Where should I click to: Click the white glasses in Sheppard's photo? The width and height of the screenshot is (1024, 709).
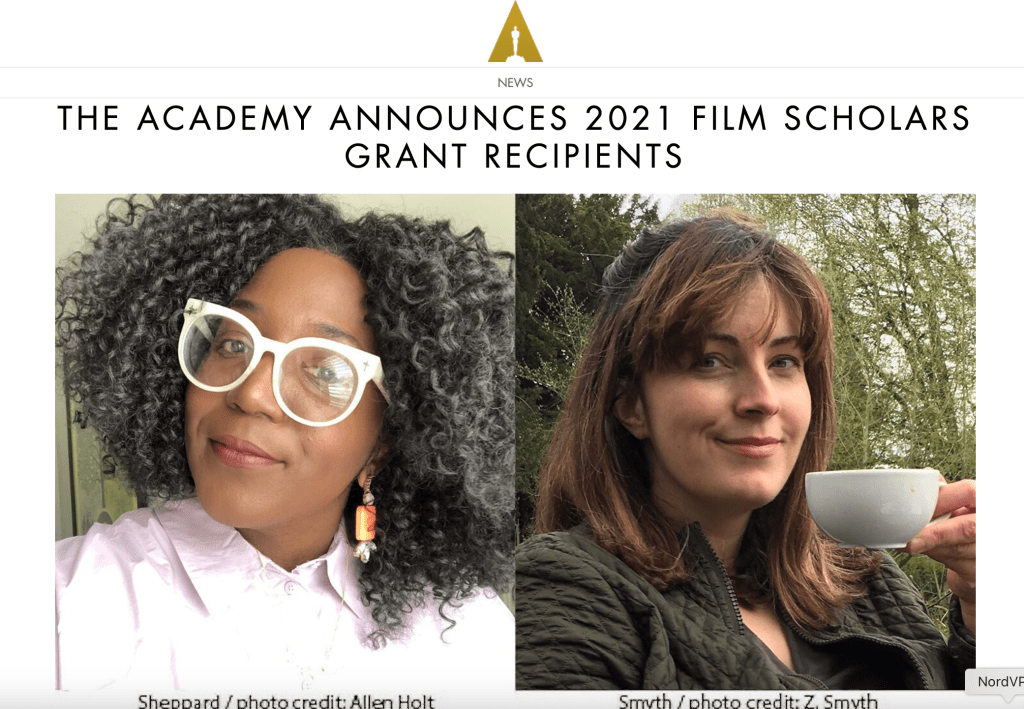tap(281, 361)
